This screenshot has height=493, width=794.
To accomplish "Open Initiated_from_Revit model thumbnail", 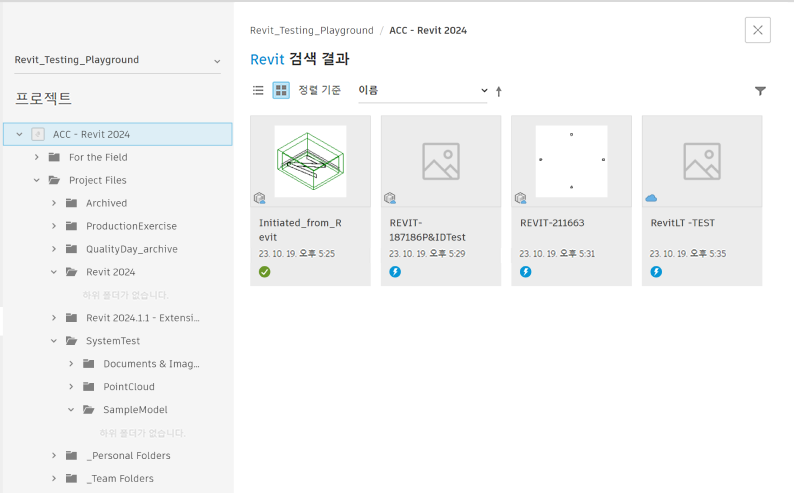I will pos(310,161).
